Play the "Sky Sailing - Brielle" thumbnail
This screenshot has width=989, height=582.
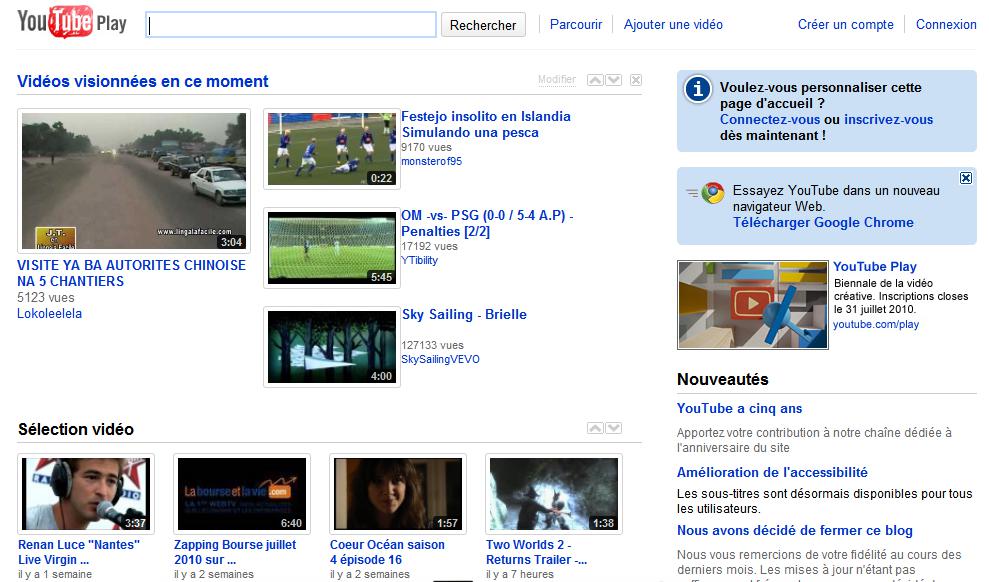[331, 346]
